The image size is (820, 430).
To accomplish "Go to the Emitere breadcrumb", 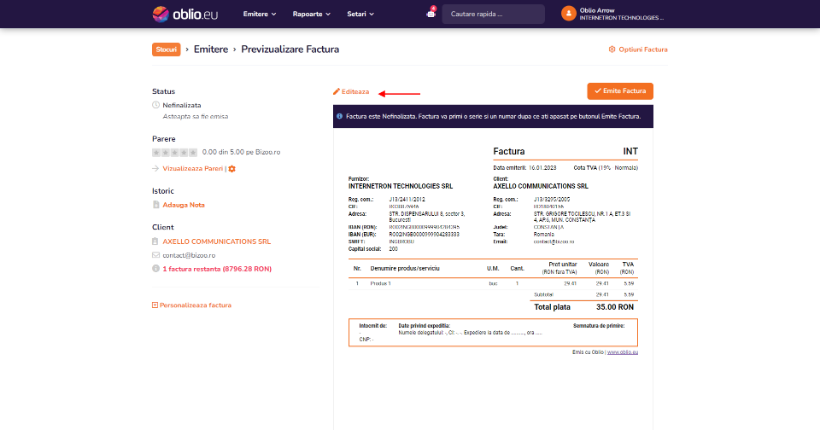I will (211, 49).
